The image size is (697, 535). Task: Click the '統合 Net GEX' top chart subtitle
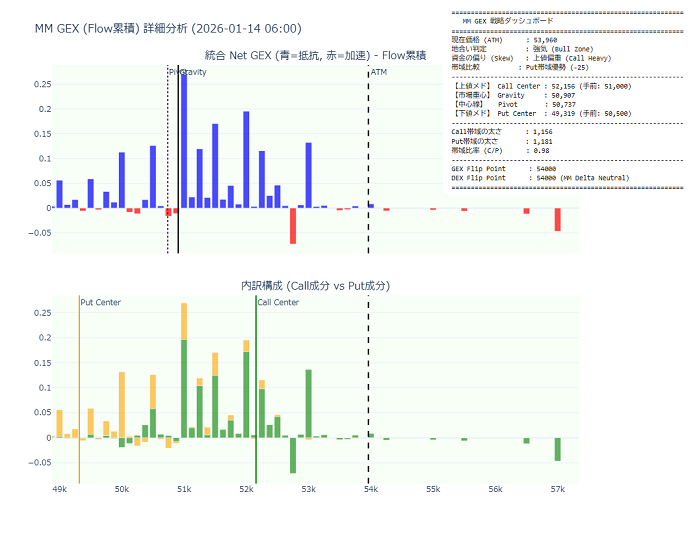click(315, 55)
